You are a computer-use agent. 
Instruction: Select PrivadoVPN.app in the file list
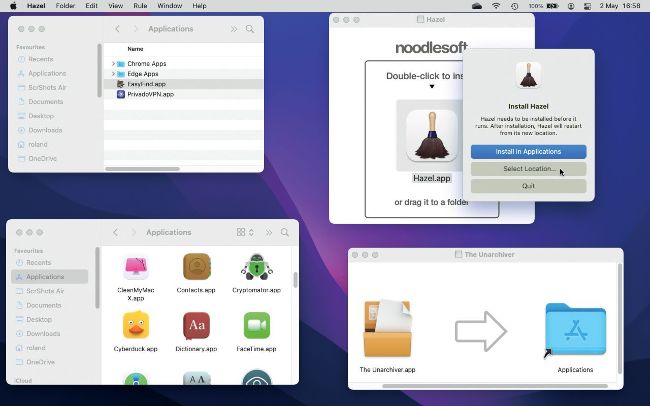(150, 94)
